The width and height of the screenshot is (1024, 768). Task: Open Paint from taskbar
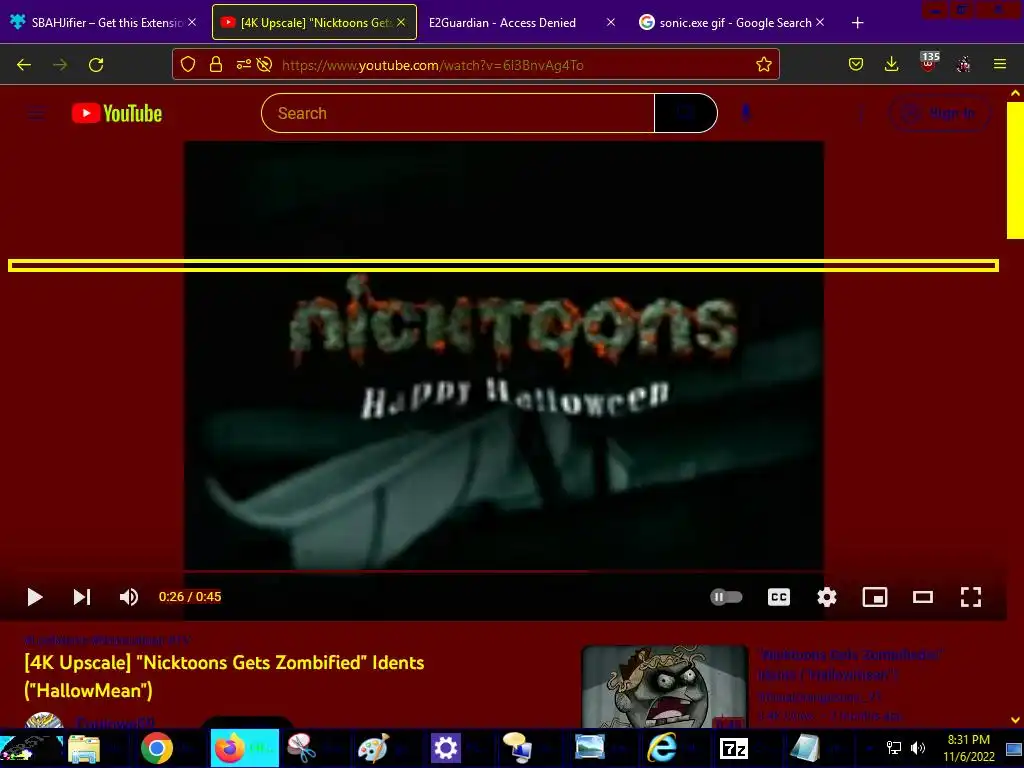tap(374, 748)
